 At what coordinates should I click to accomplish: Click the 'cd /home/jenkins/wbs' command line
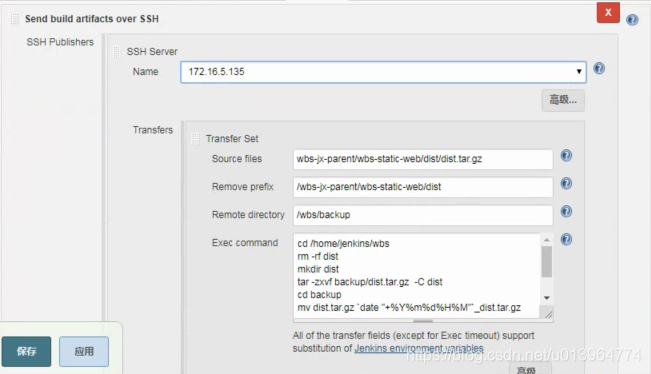pyautogui.click(x=343, y=243)
